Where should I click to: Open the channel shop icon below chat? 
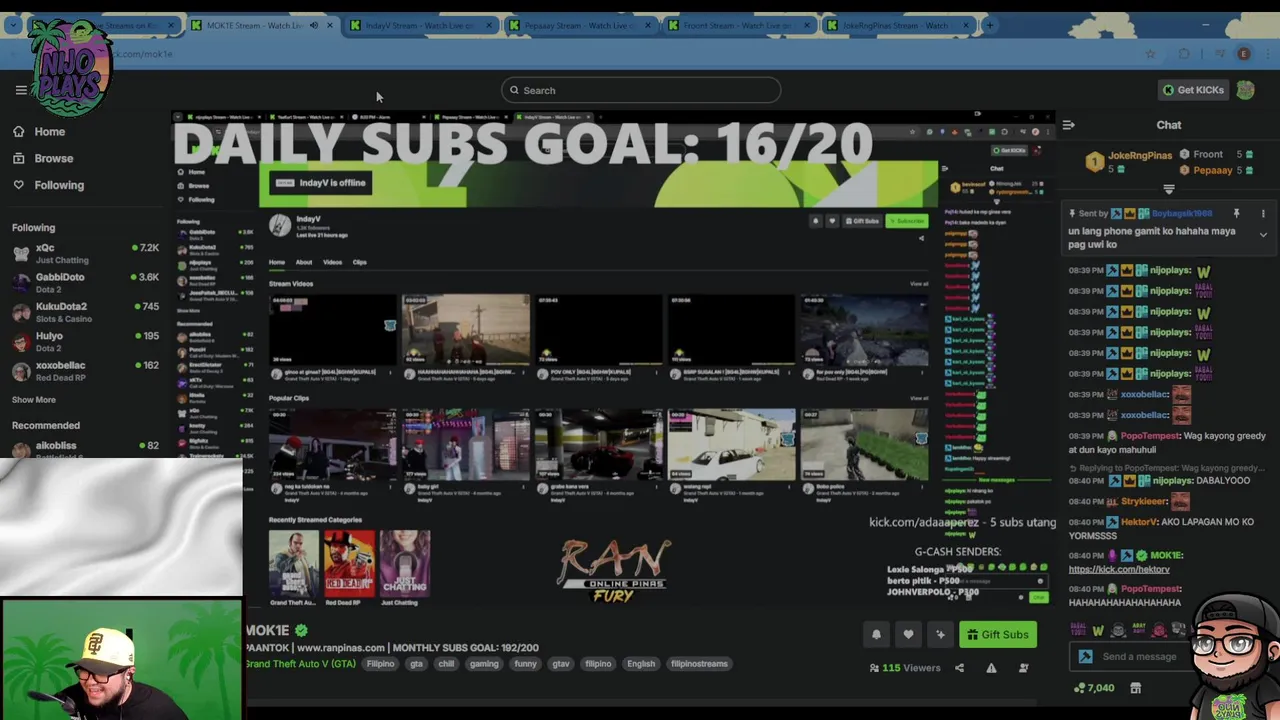[x=1135, y=688]
